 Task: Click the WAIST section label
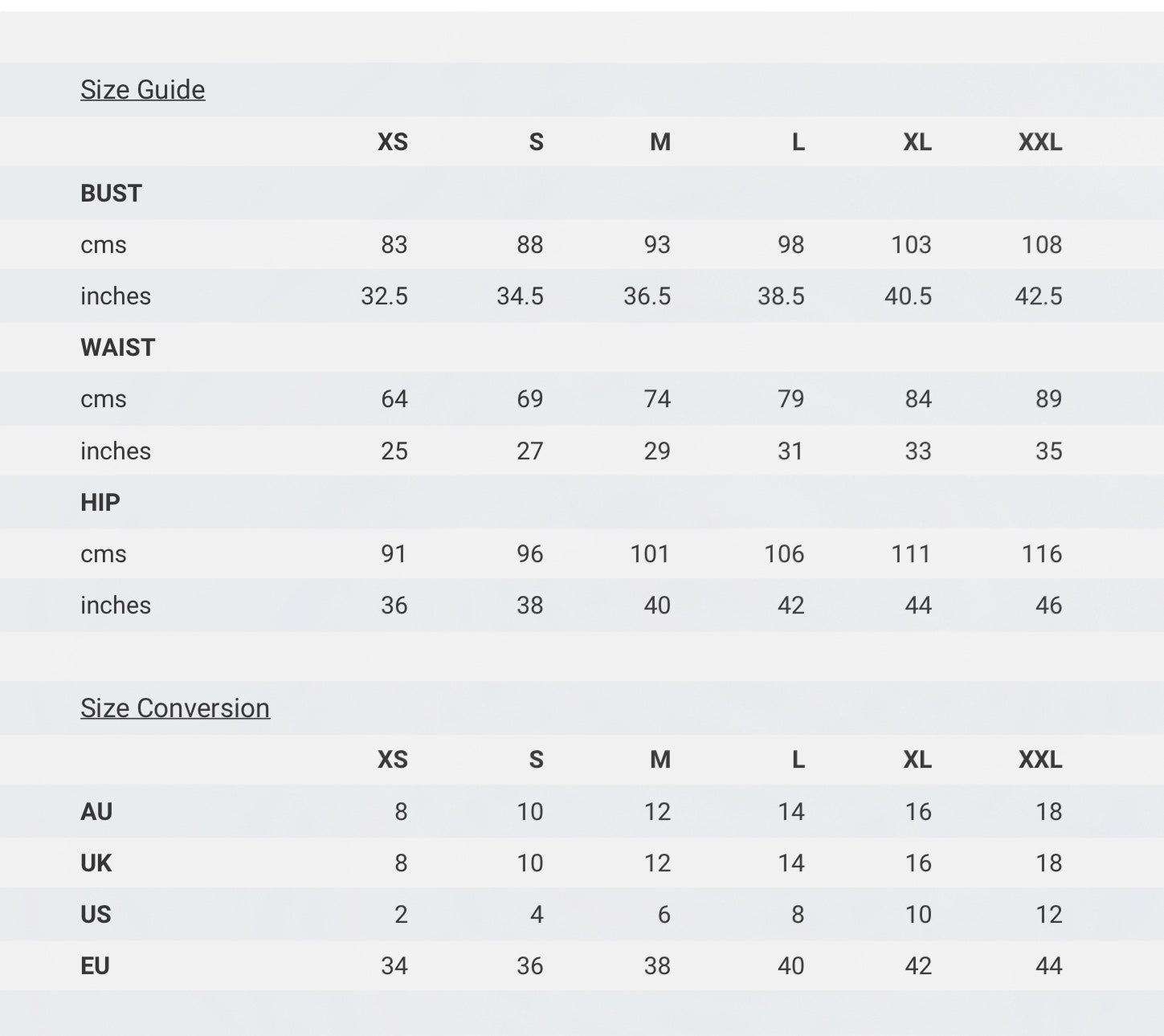117,348
